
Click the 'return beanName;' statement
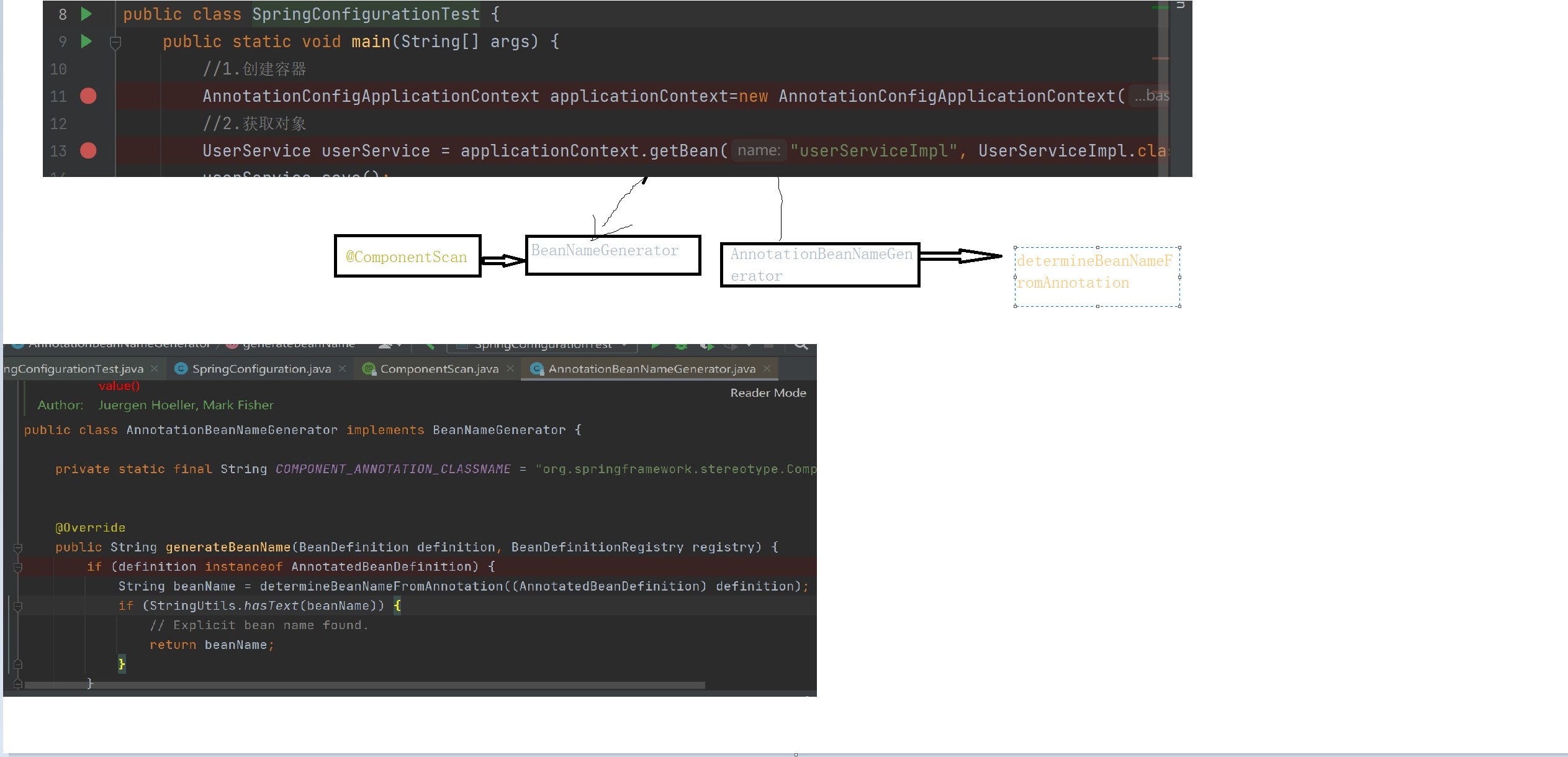coord(212,645)
